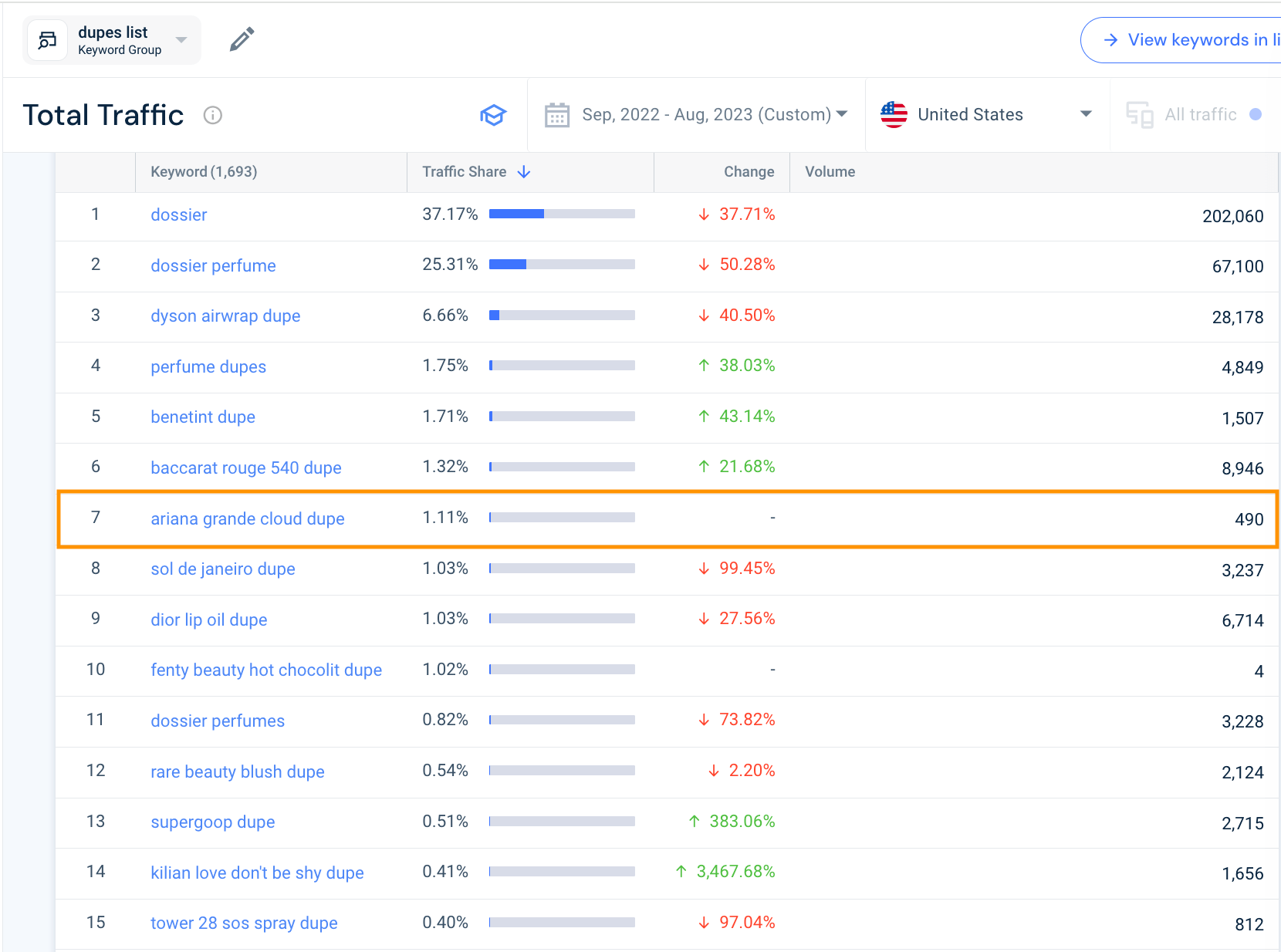Open sol de janeiro dupe keyword
Viewport: 1281px width, 952px height.
[x=223, y=569]
